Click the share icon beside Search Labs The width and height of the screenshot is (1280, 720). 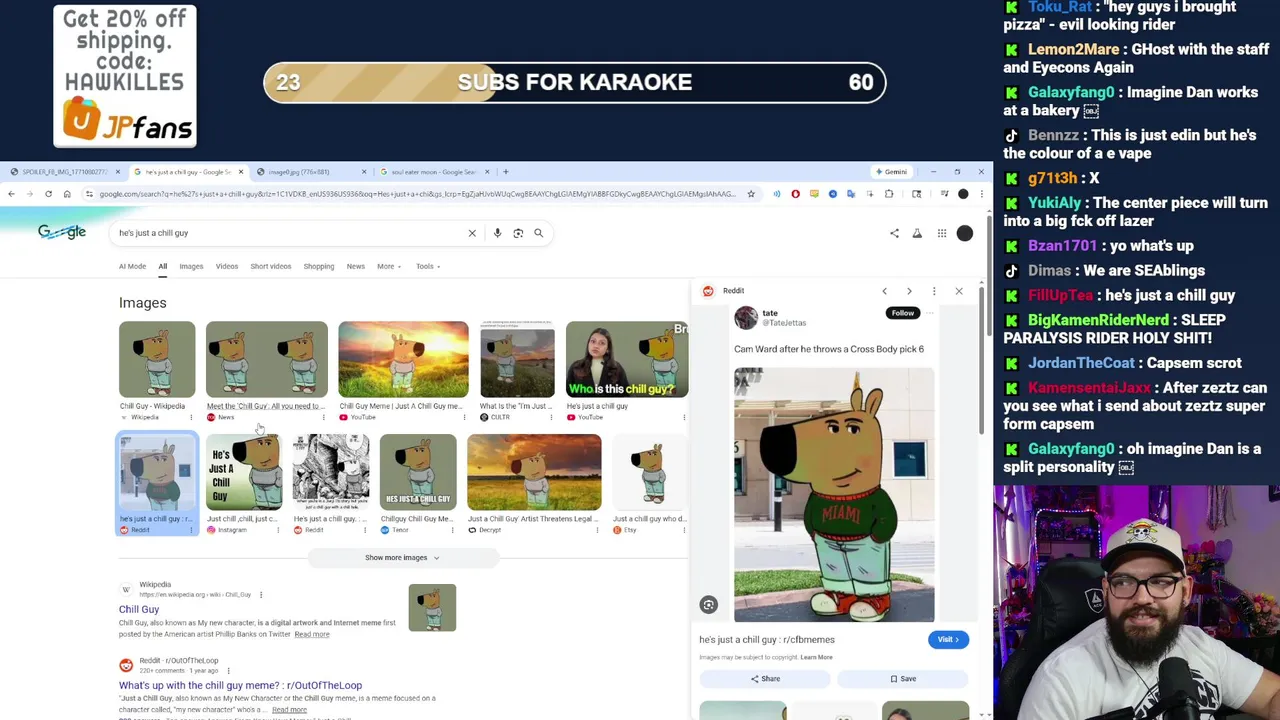coord(894,233)
